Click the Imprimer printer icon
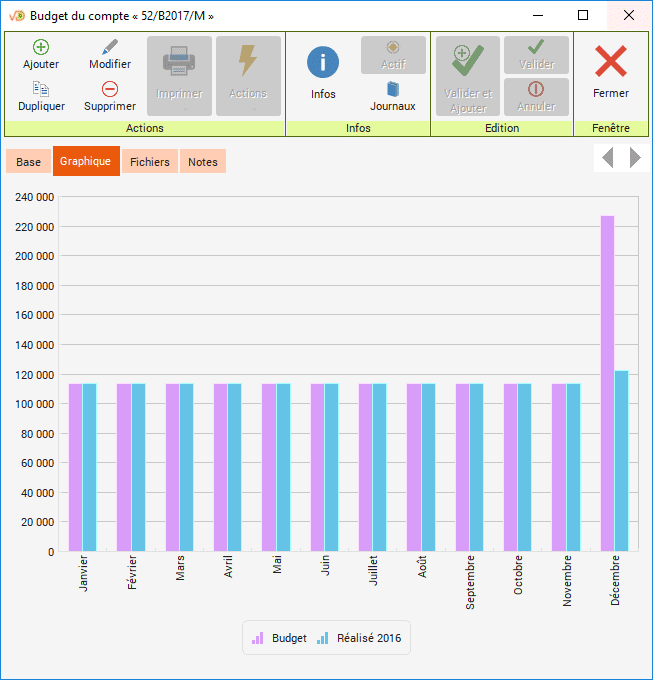The height and width of the screenshot is (680, 653). tap(179, 62)
